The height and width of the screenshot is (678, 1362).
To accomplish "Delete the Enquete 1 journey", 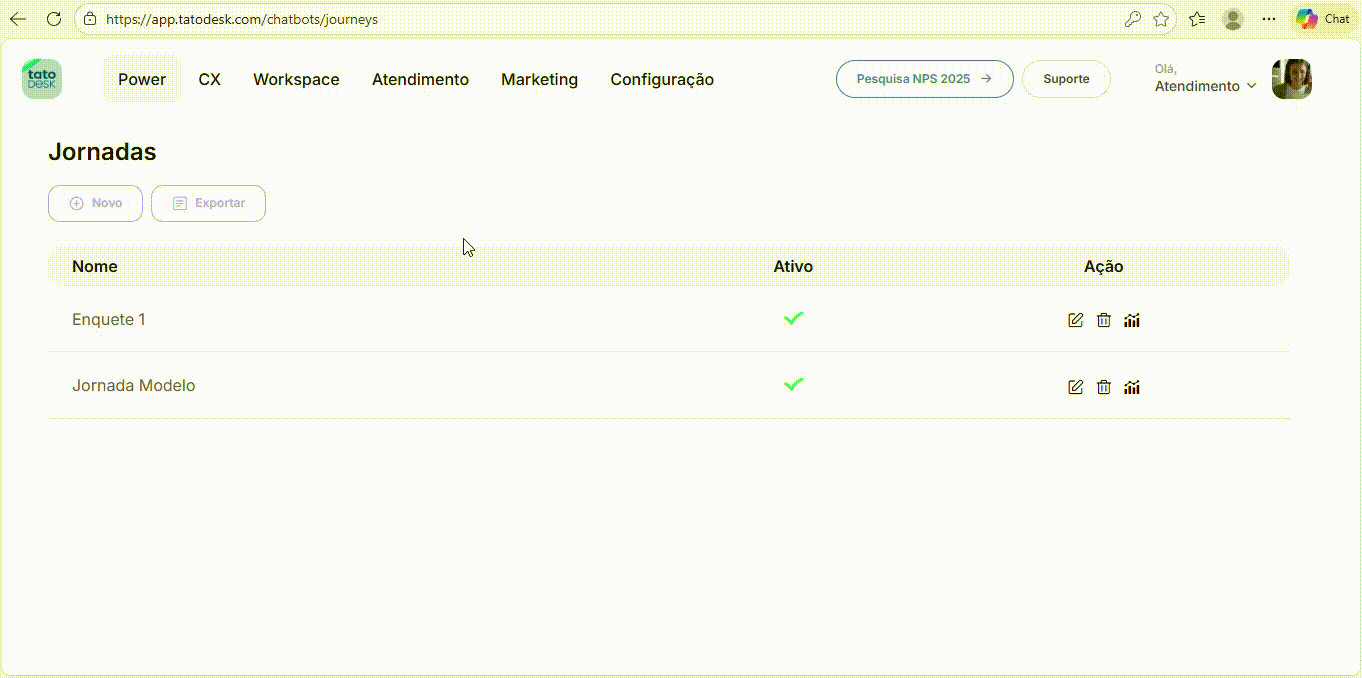I will 1103,320.
